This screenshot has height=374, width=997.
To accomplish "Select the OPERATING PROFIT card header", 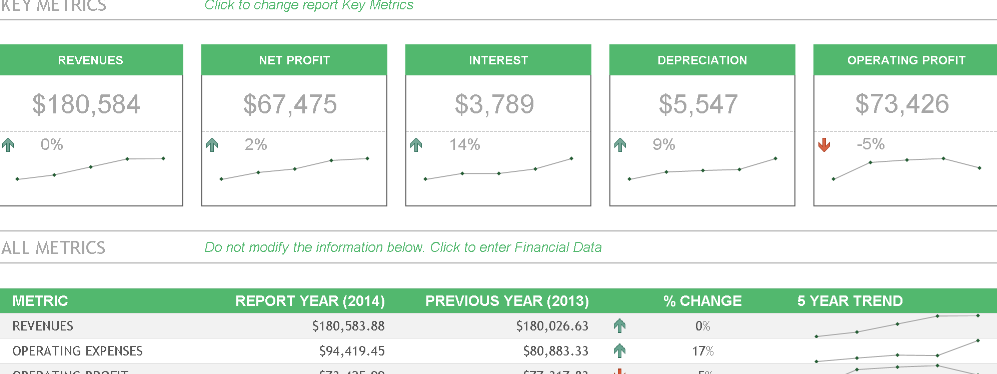I will [x=905, y=60].
